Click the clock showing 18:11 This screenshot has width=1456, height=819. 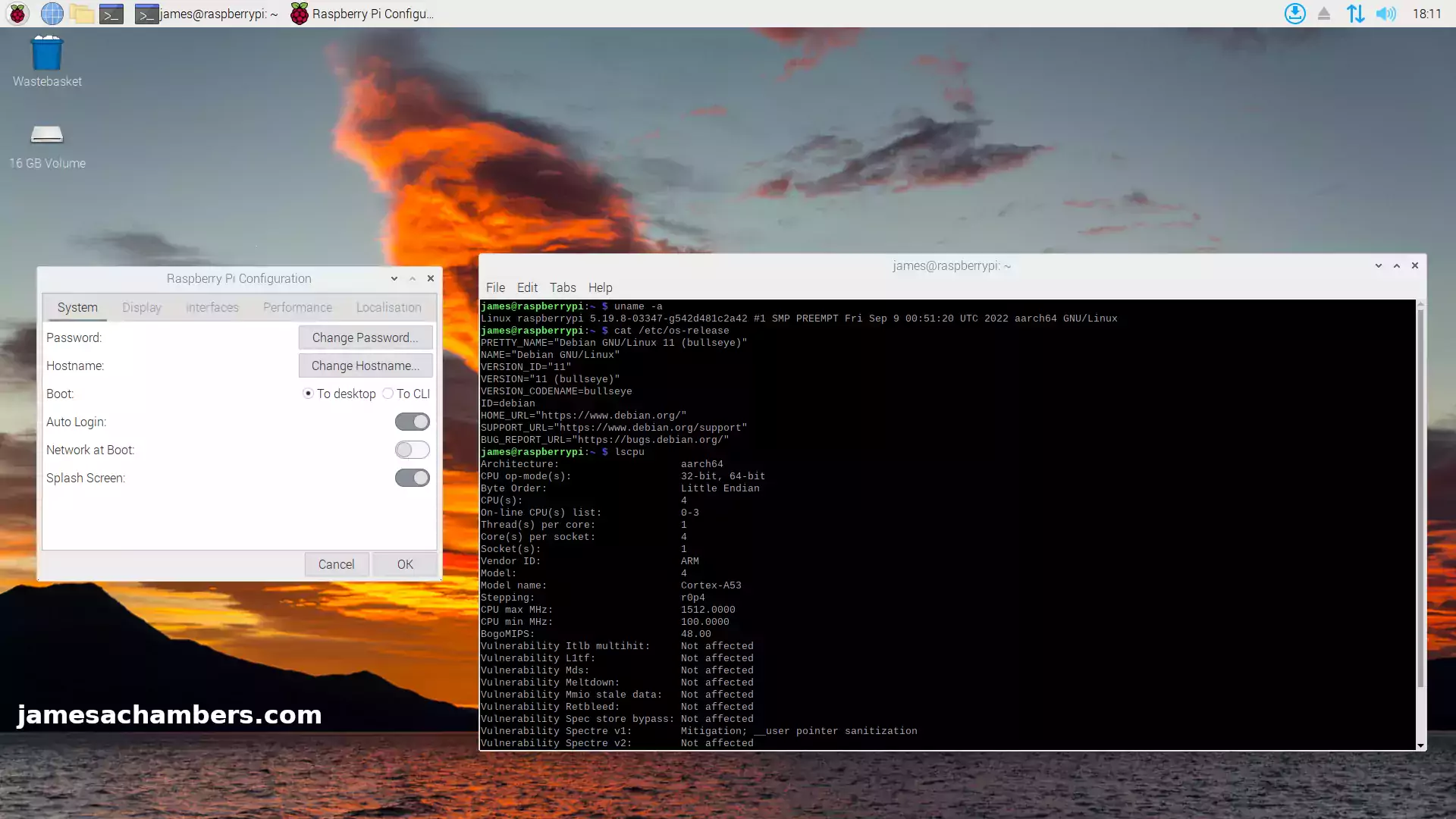click(x=1426, y=14)
